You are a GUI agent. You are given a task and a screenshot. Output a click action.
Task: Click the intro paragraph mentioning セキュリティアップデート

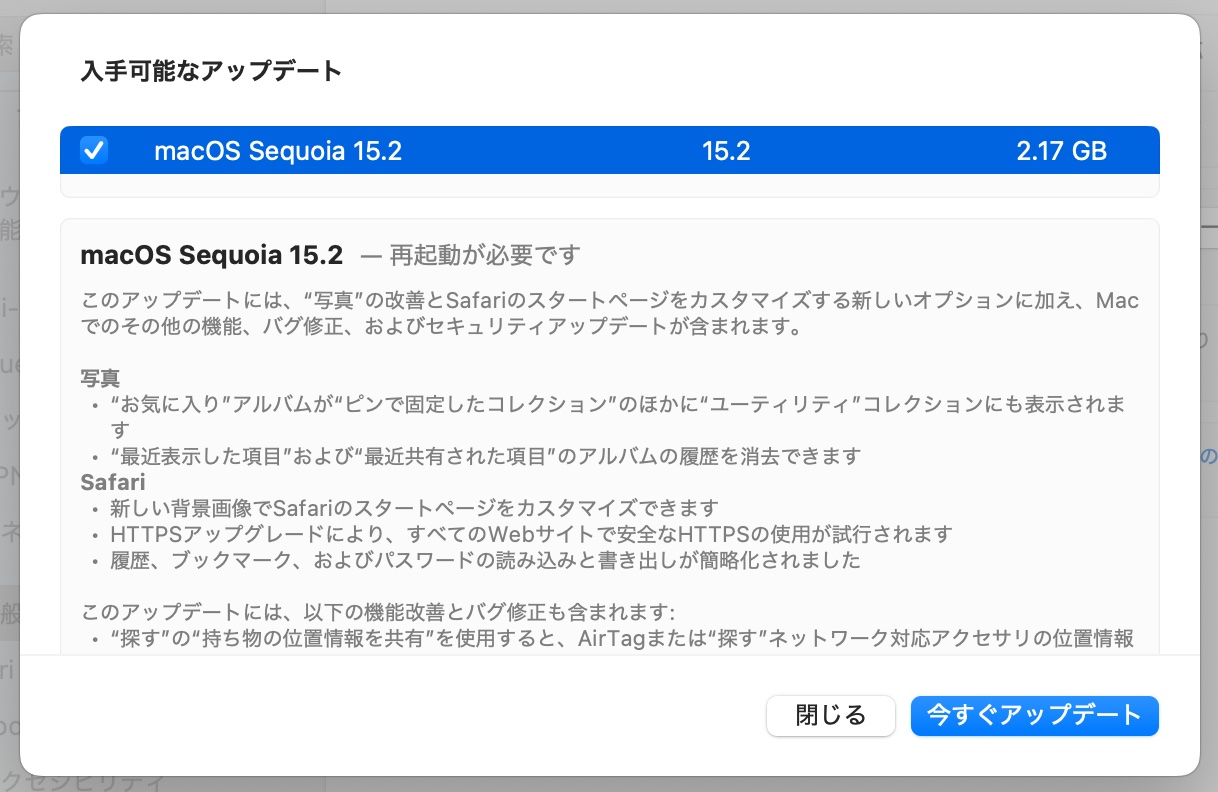coord(610,314)
